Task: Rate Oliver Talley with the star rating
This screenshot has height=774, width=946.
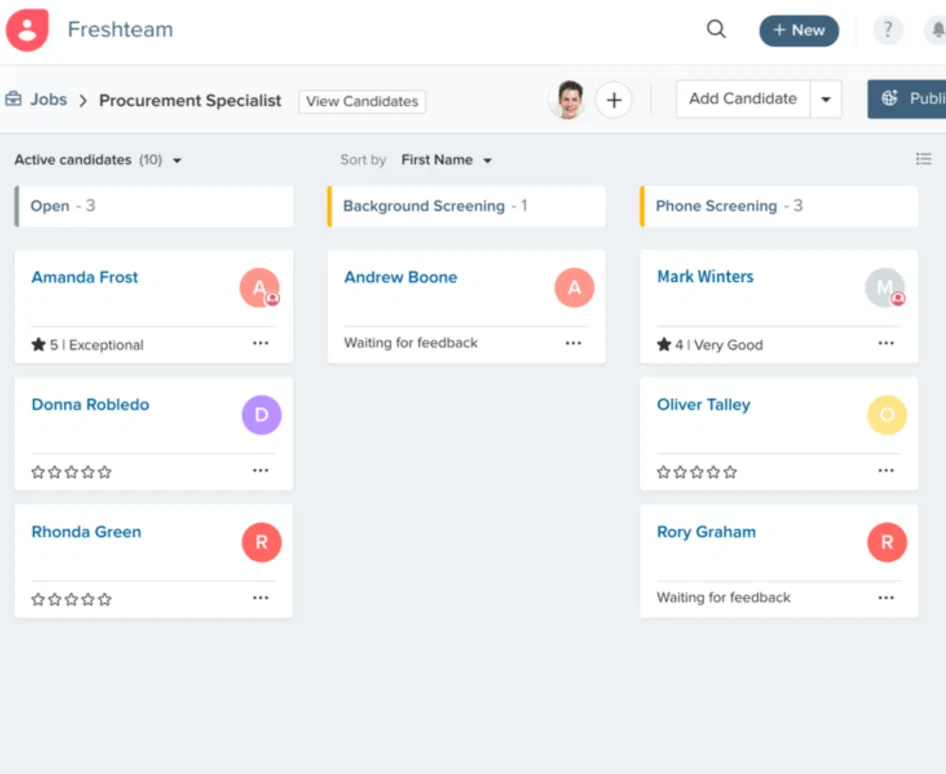Action: coord(697,472)
